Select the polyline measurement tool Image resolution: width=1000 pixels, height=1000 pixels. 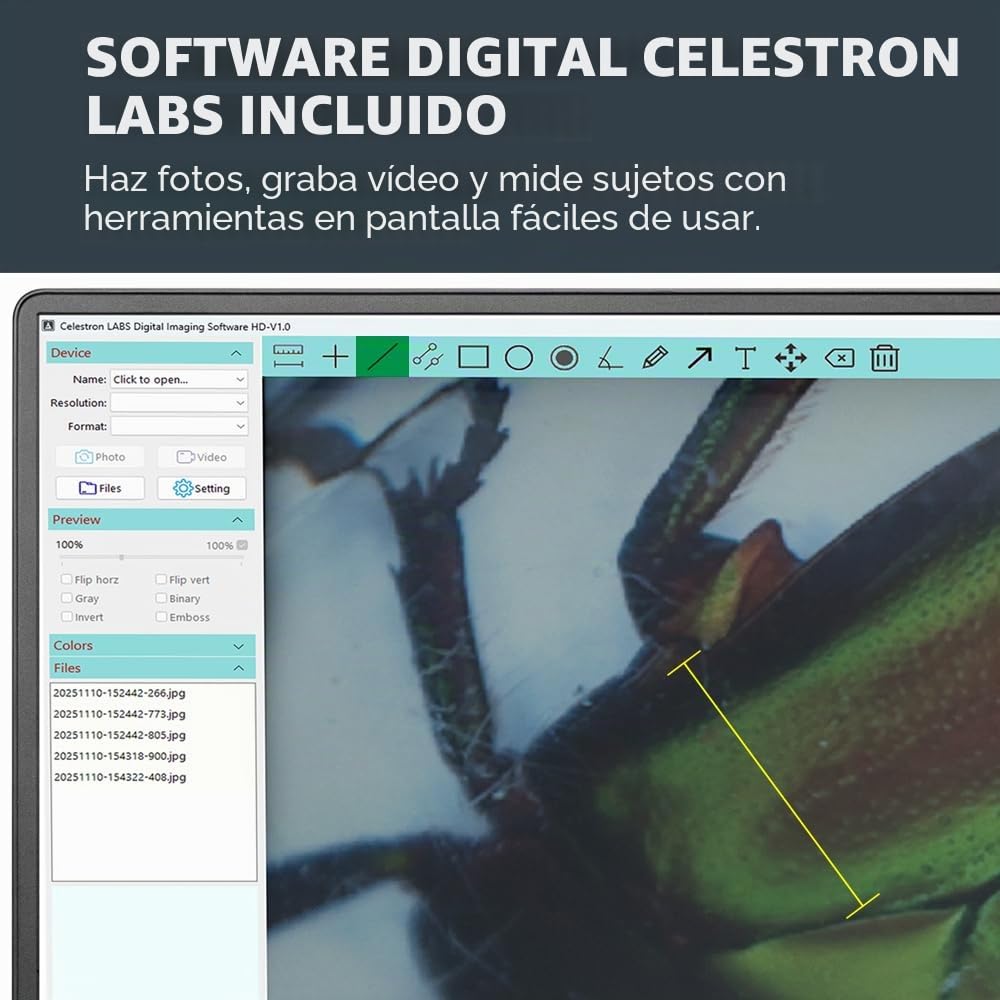(427, 357)
